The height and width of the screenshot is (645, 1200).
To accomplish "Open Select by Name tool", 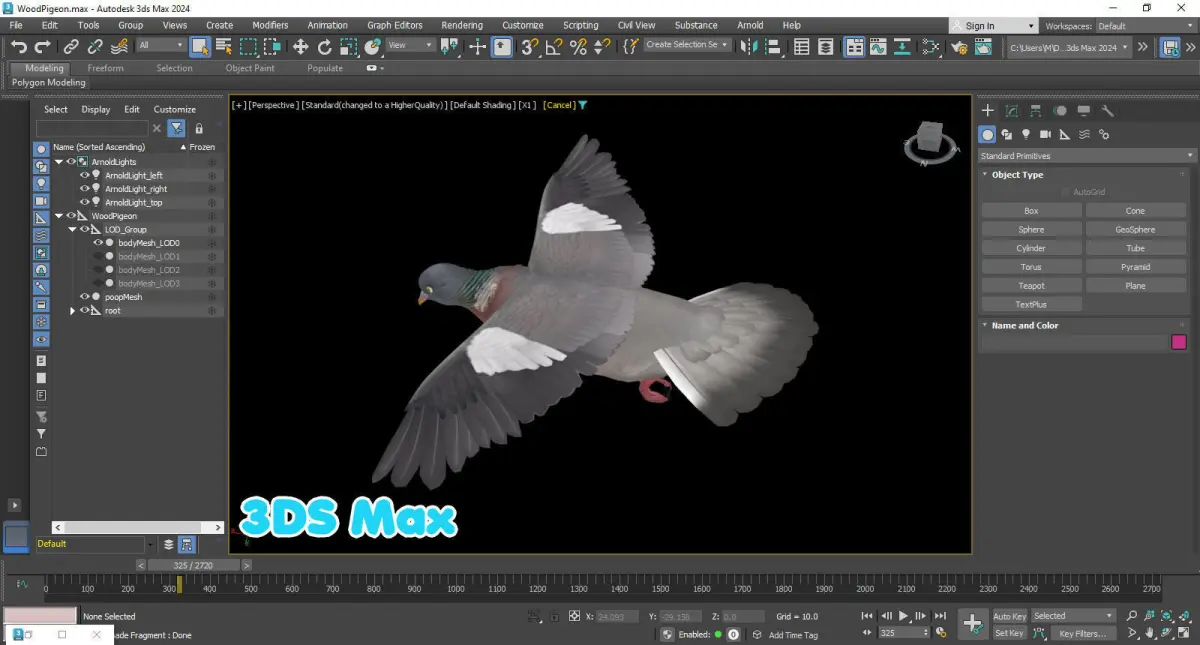I will [x=224, y=46].
